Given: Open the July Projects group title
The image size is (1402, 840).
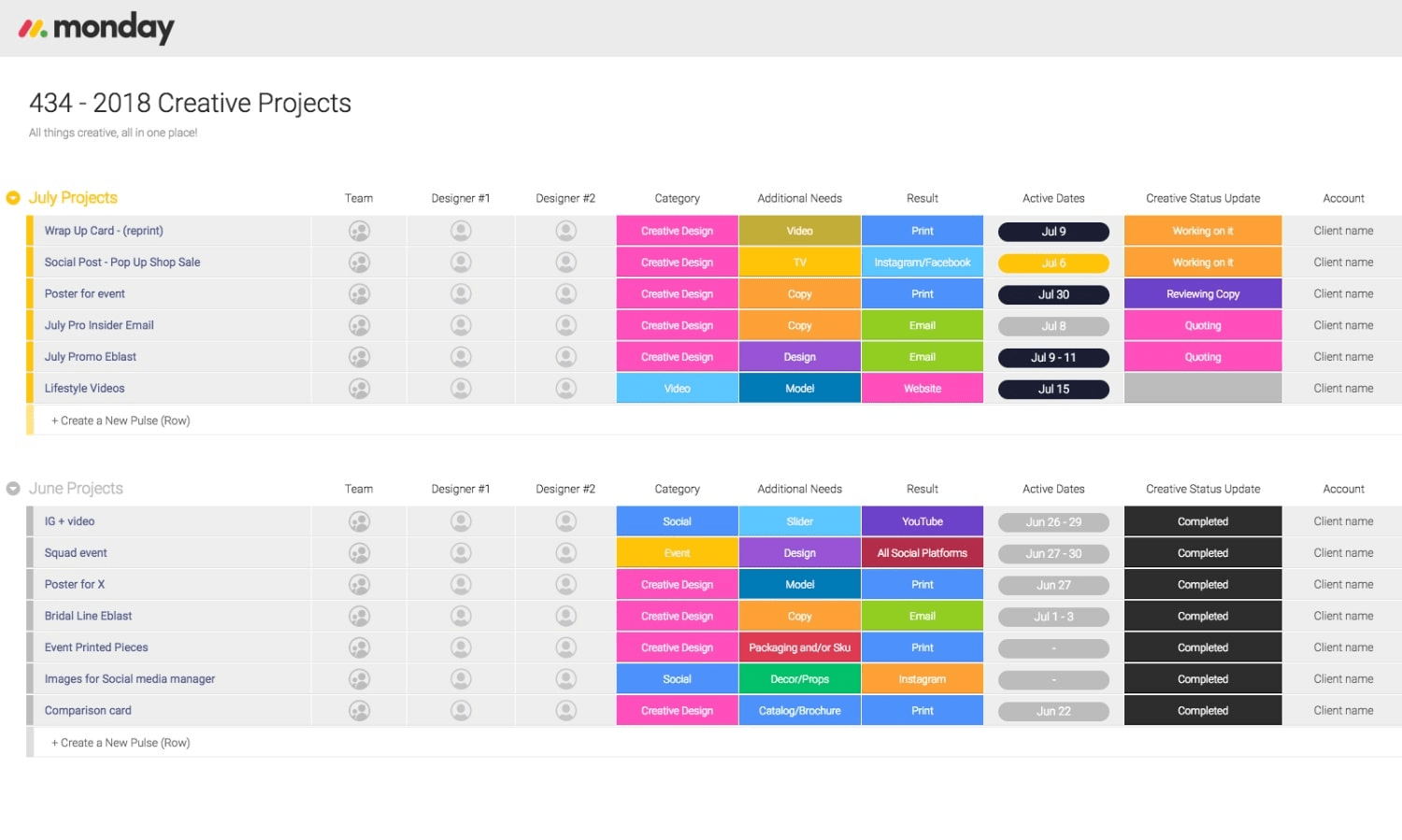Looking at the screenshot, I should [73, 198].
